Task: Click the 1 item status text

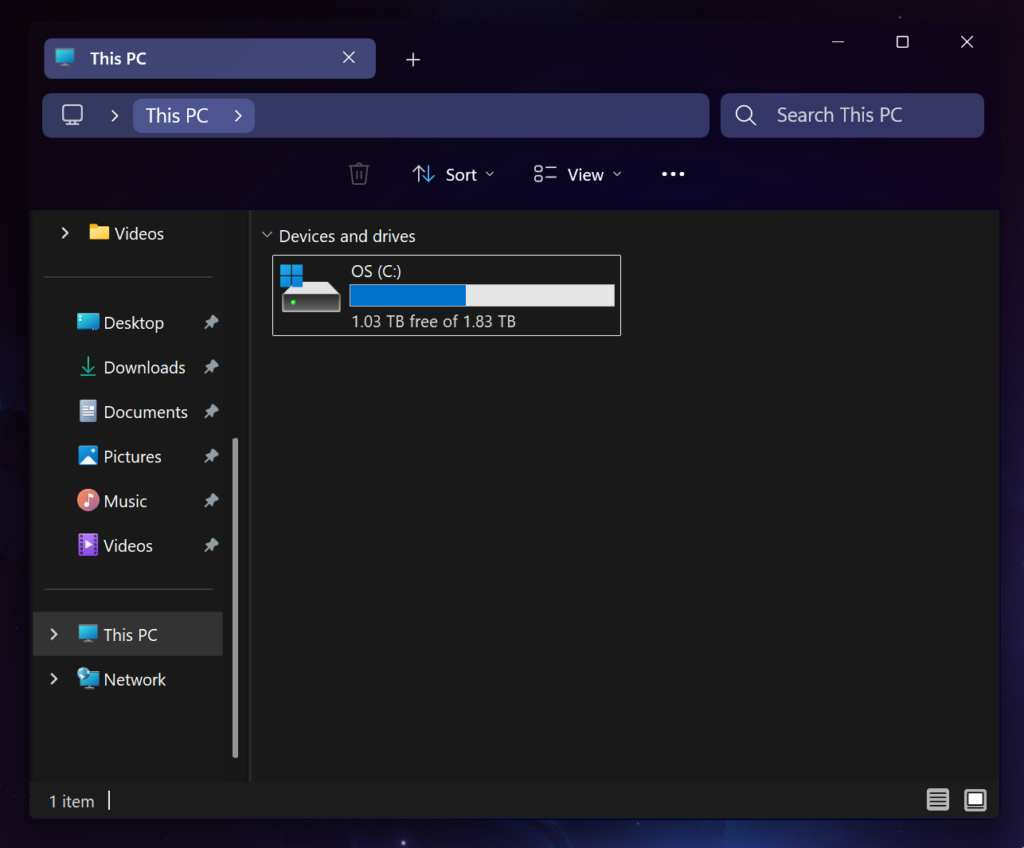Action: [x=72, y=802]
